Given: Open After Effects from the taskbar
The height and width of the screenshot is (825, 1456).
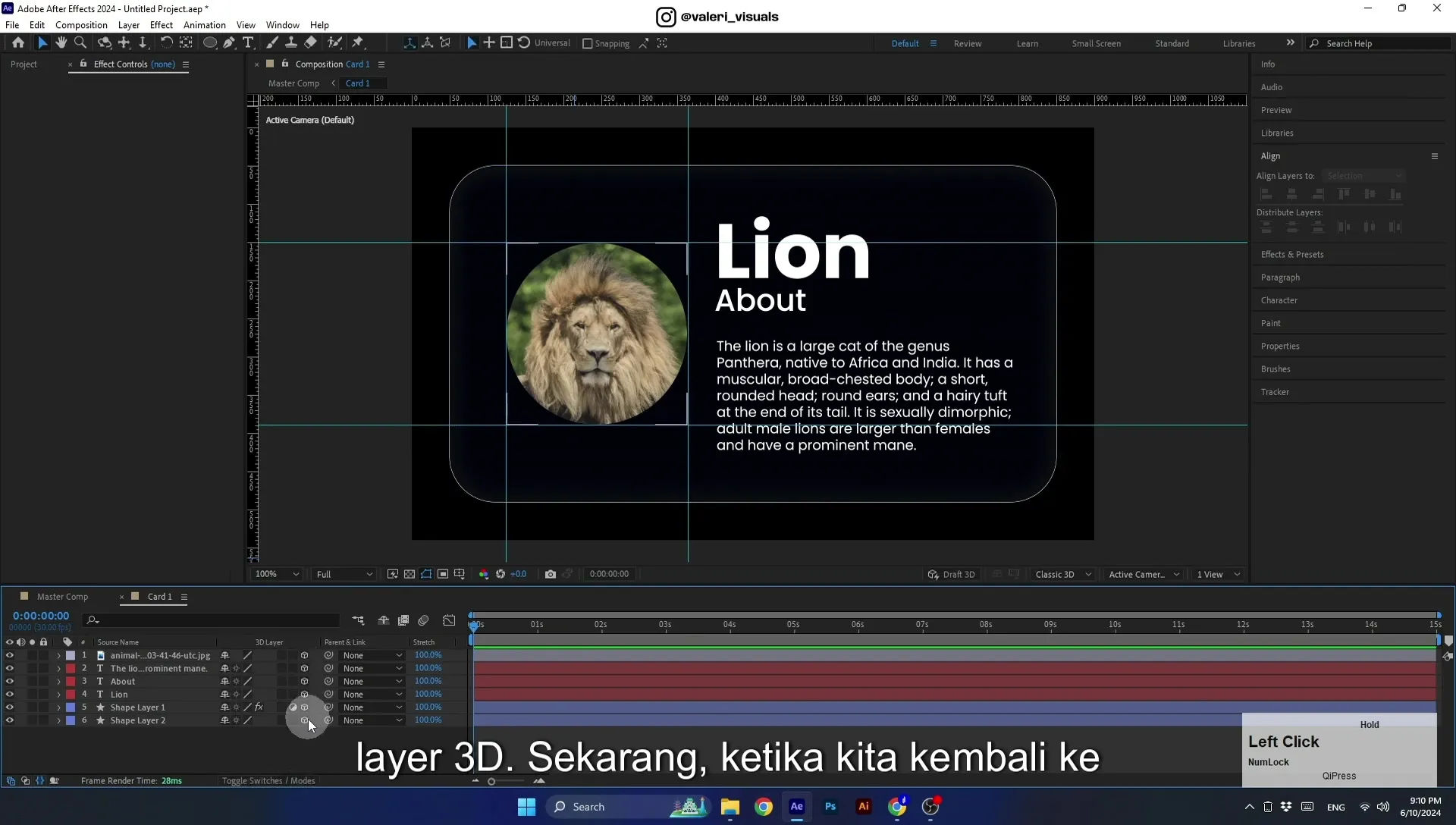Looking at the screenshot, I should click(797, 807).
